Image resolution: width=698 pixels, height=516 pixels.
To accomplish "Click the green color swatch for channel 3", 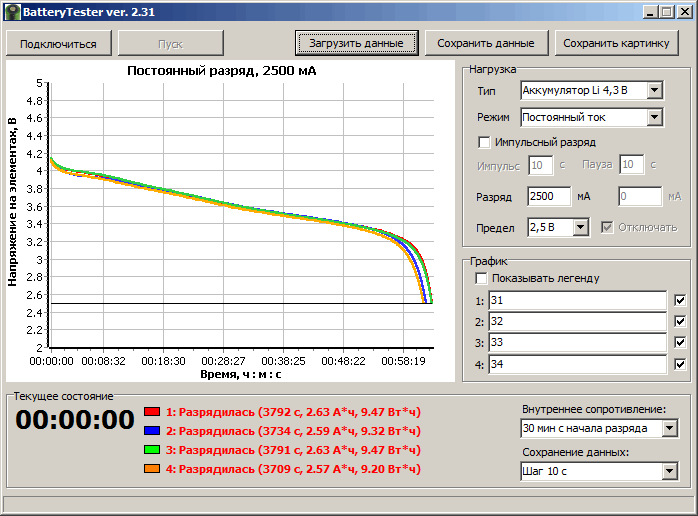I will 152,450.
